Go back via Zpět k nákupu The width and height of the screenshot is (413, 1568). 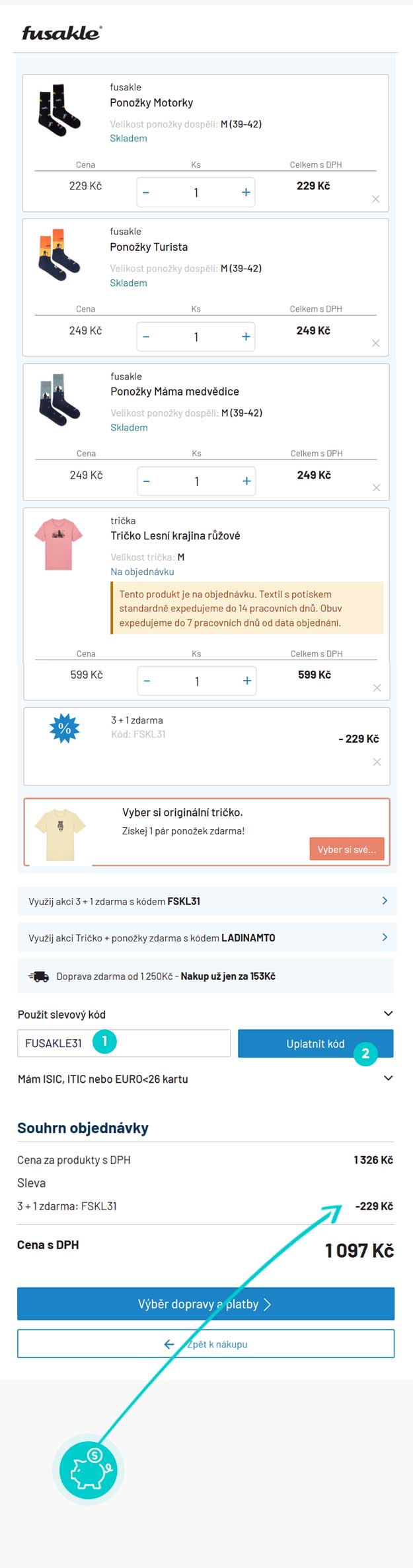click(x=206, y=1344)
